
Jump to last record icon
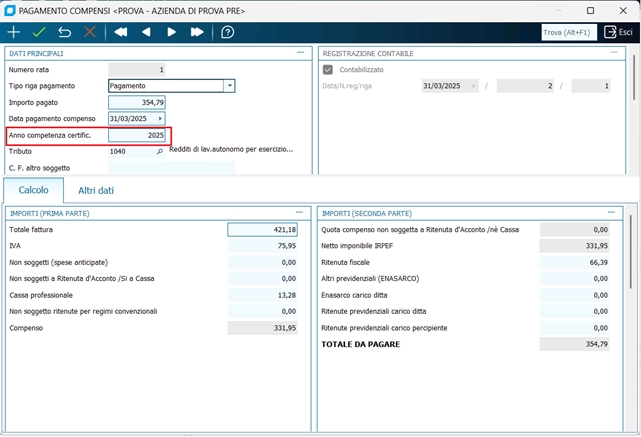tap(198, 32)
